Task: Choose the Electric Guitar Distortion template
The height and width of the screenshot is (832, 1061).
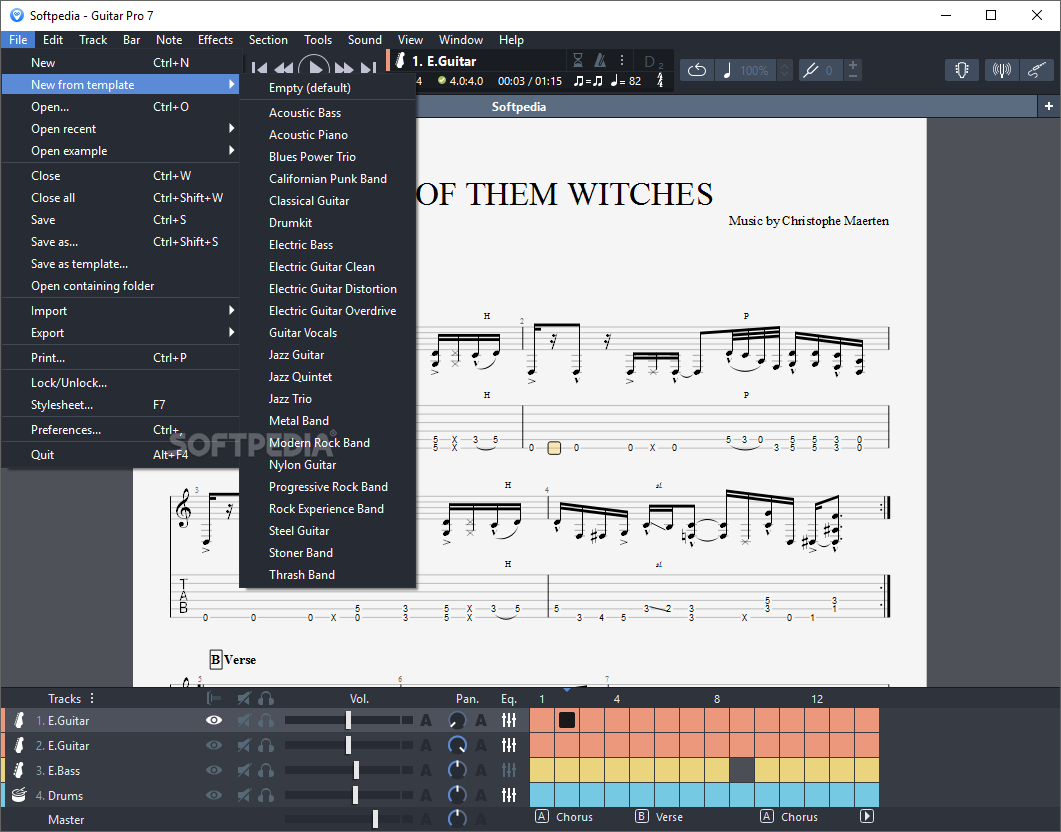Action: pyautogui.click(x=328, y=289)
